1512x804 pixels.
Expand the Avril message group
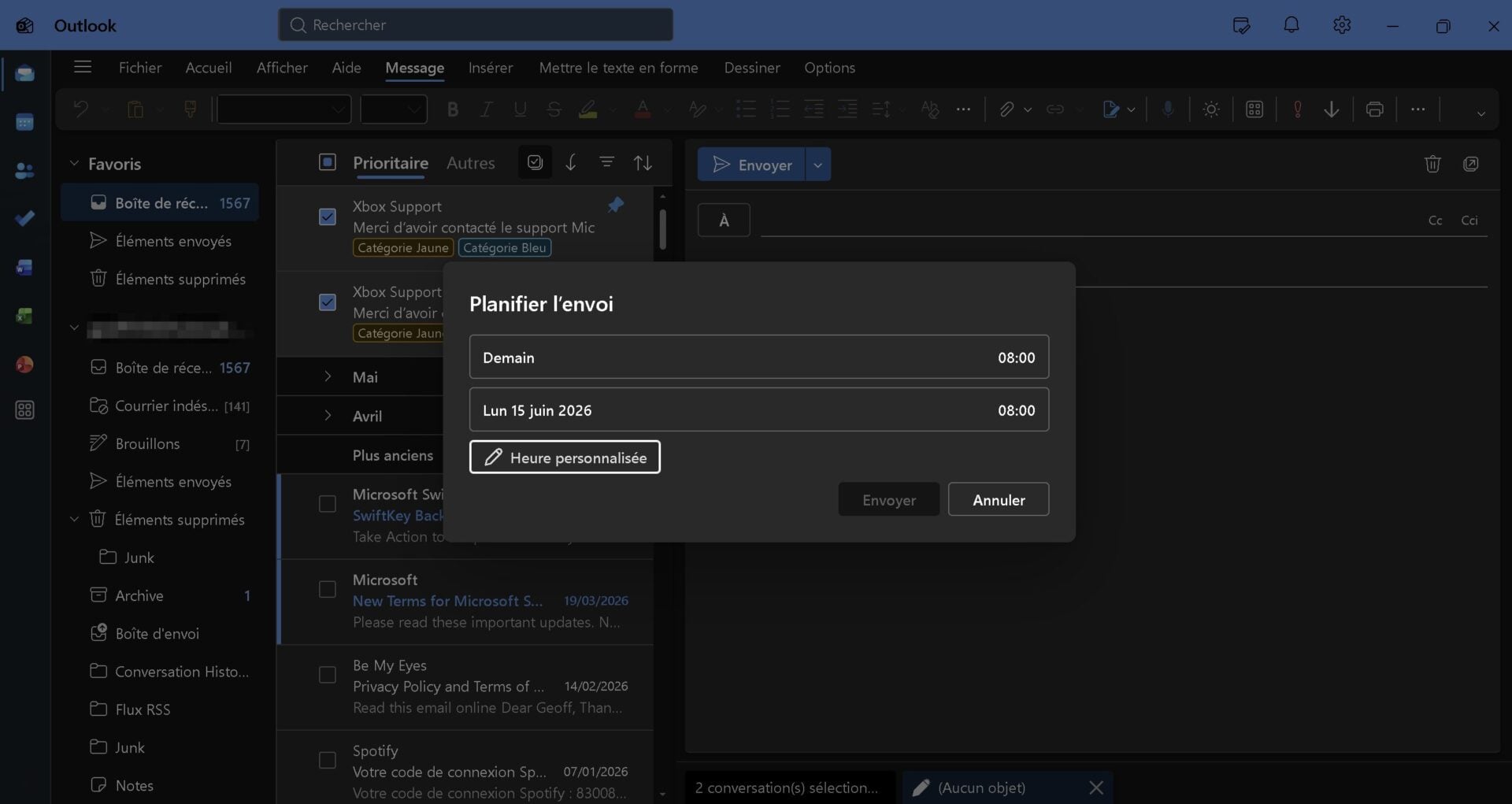[x=328, y=416]
